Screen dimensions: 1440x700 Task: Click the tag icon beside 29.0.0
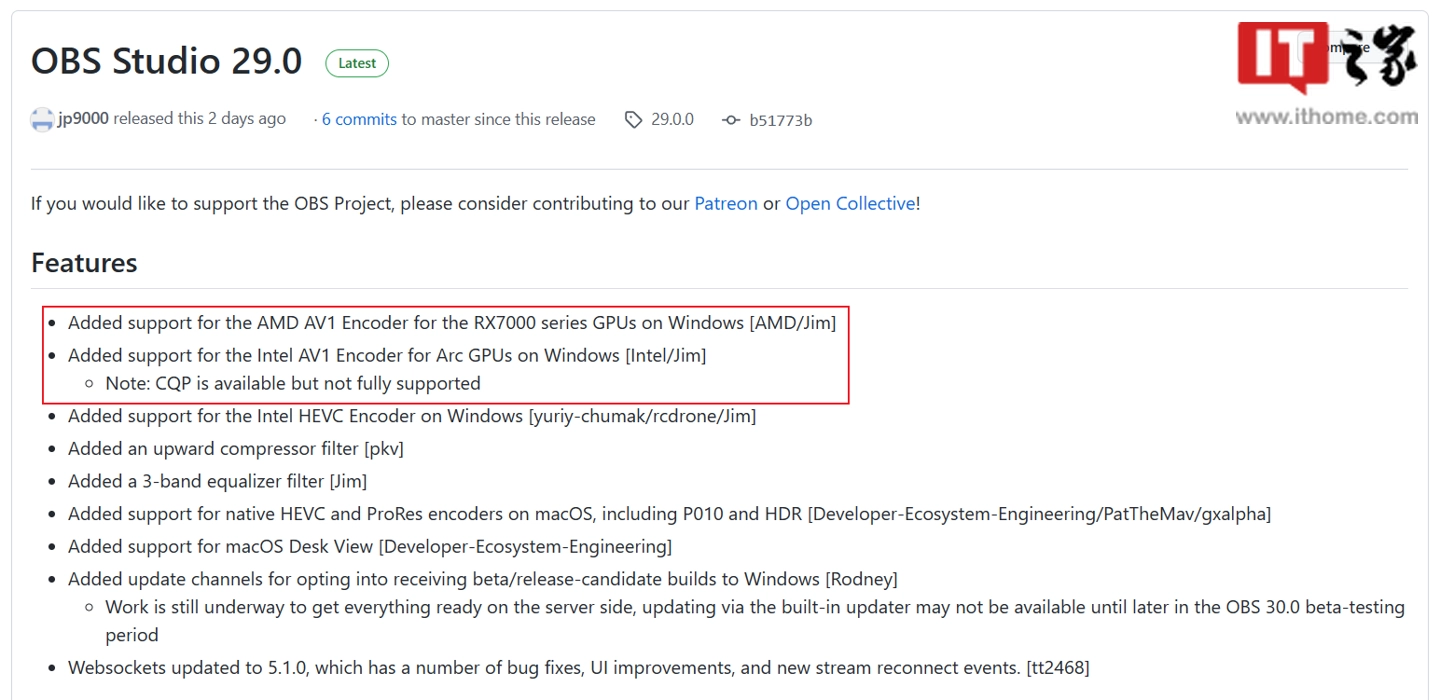pyautogui.click(x=633, y=120)
